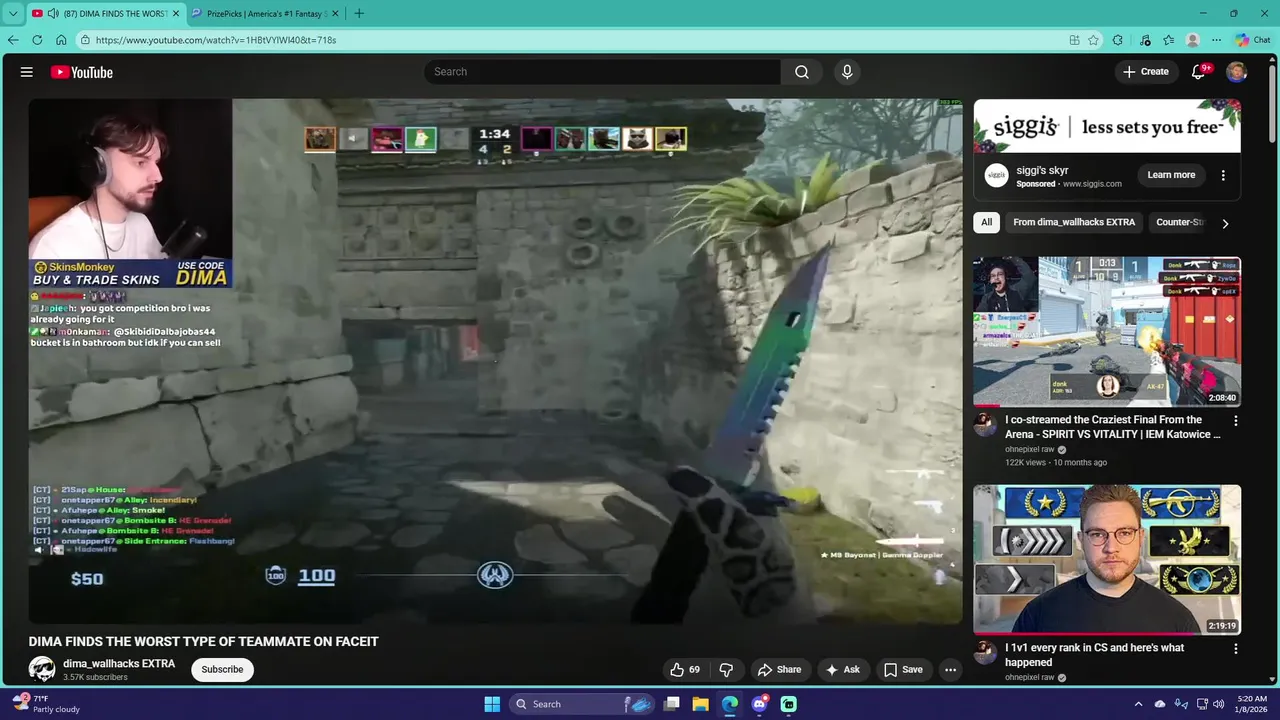
Task: Open the Copilot Chat sidebar
Action: [x=1253, y=40]
